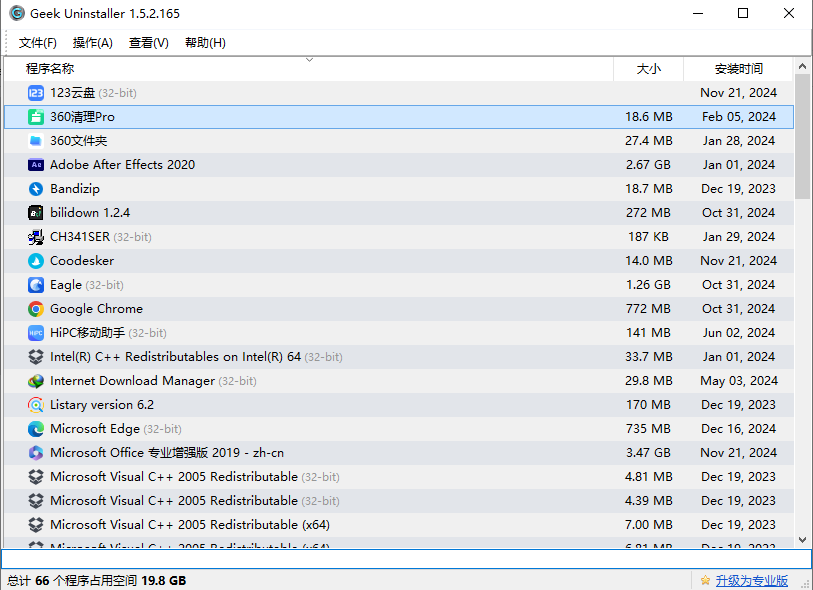
Task: Sort list by 程序名称 column header
Action: pos(50,69)
